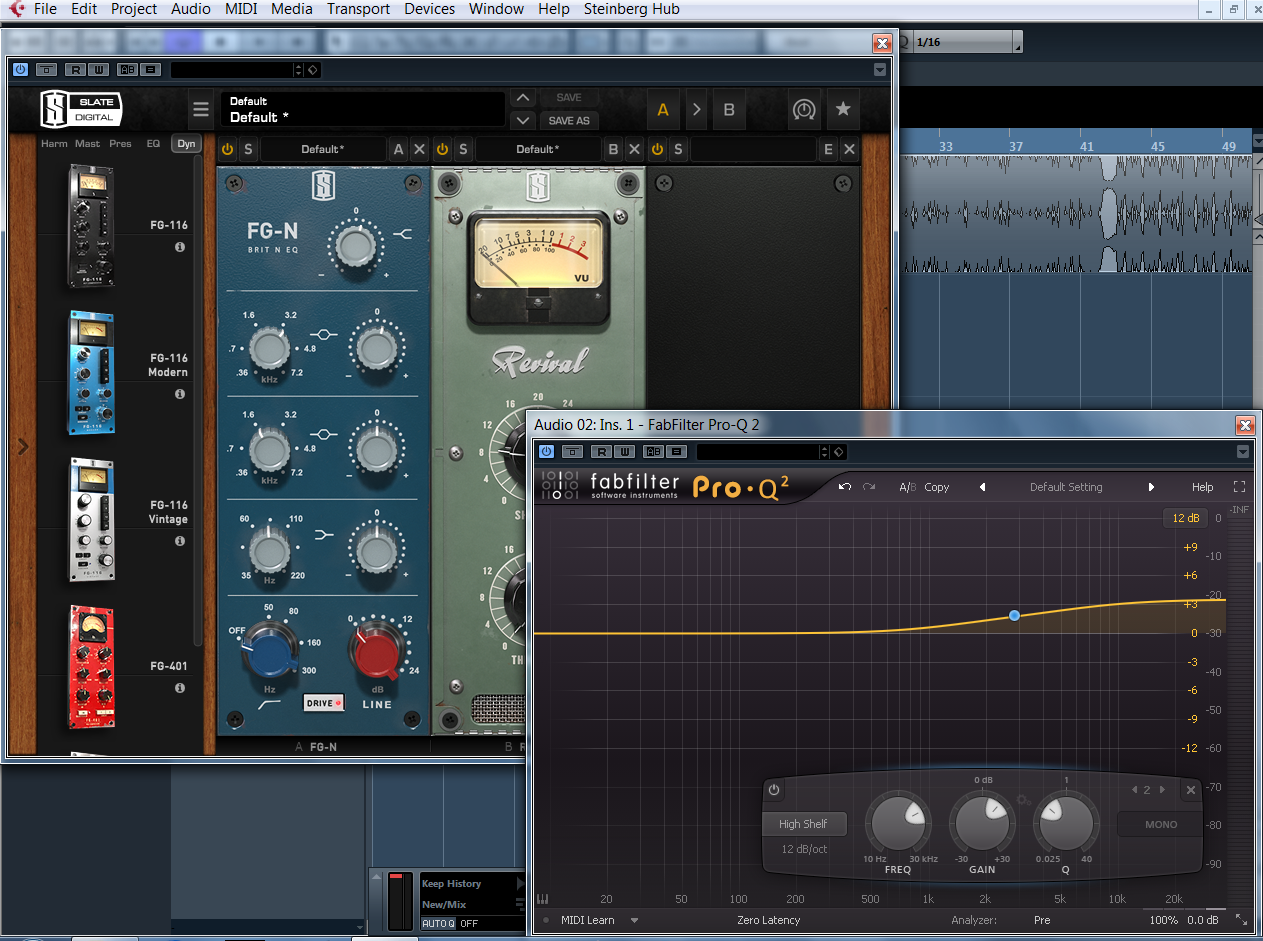Viewport: 1263px width, 941px height.
Task: Toggle Write automation in Slate plugin window
Action: point(97,70)
